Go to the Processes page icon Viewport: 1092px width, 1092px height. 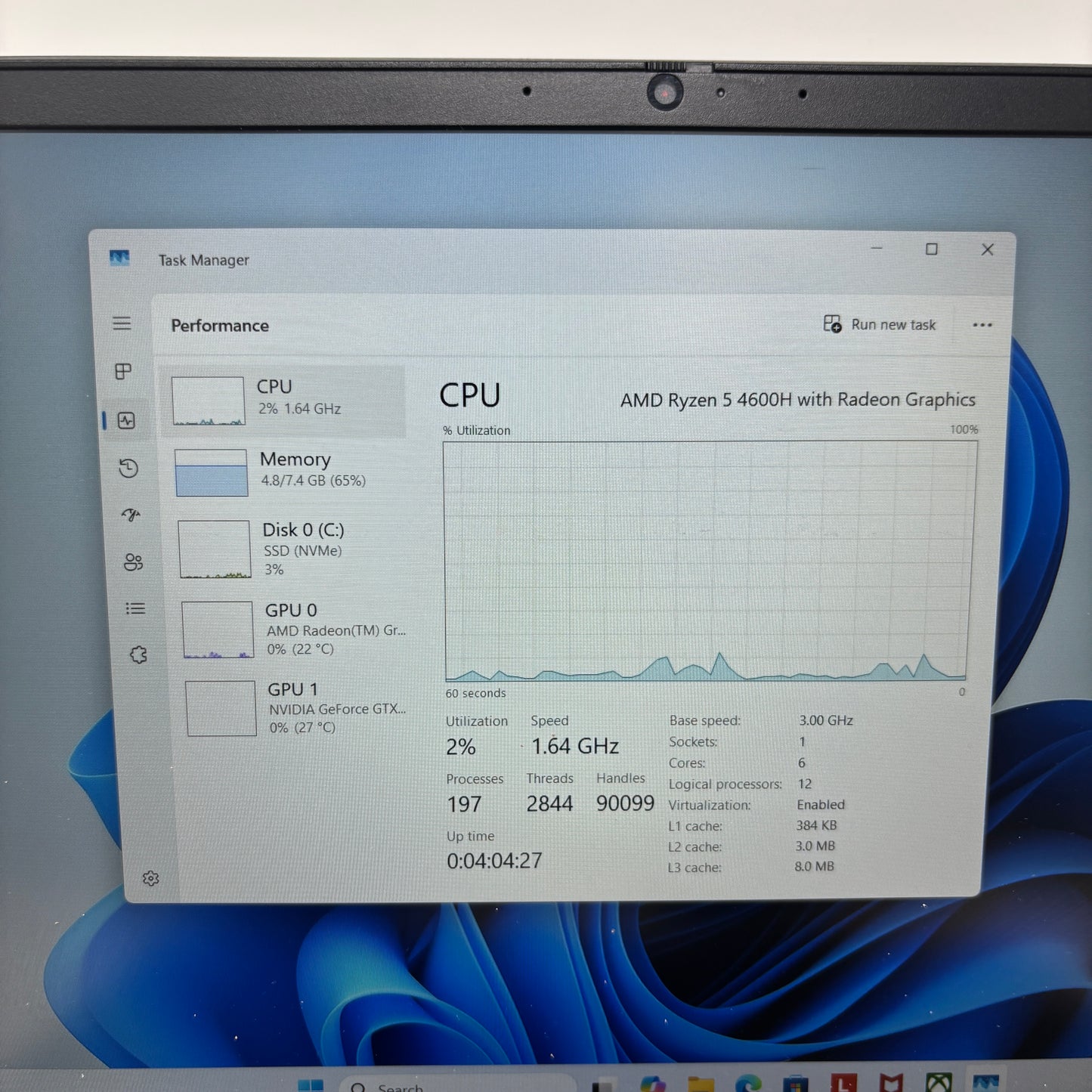[123, 371]
